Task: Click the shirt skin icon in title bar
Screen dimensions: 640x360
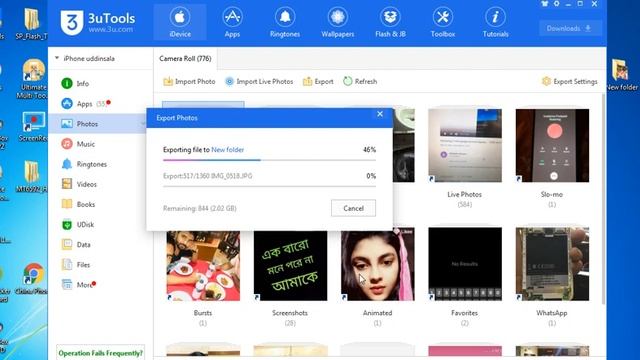Action: click(x=544, y=4)
